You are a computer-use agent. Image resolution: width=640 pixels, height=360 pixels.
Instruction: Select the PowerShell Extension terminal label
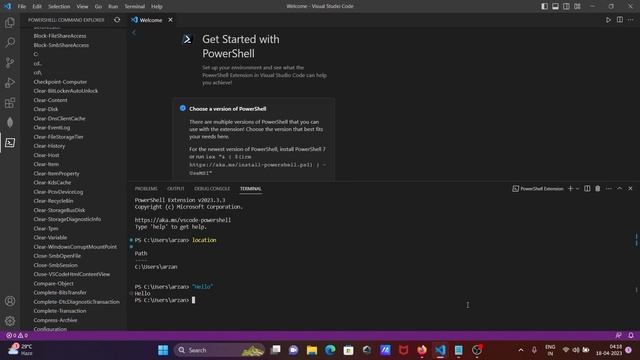coord(538,189)
